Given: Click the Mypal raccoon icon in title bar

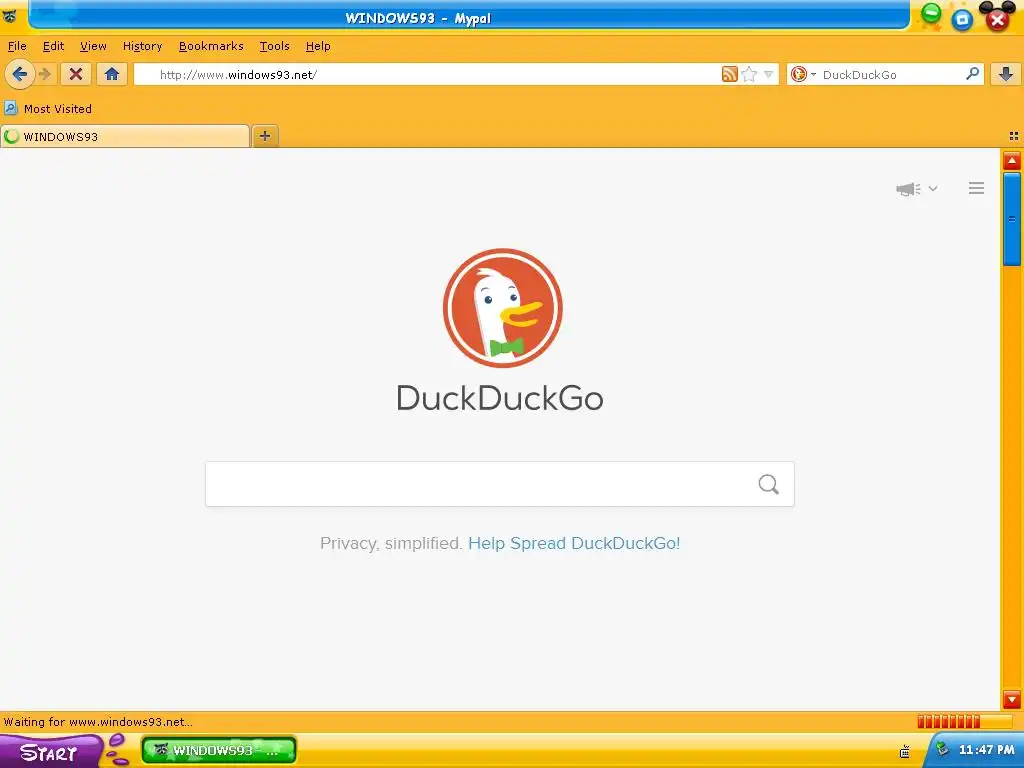Looking at the screenshot, I should tap(9, 16).
